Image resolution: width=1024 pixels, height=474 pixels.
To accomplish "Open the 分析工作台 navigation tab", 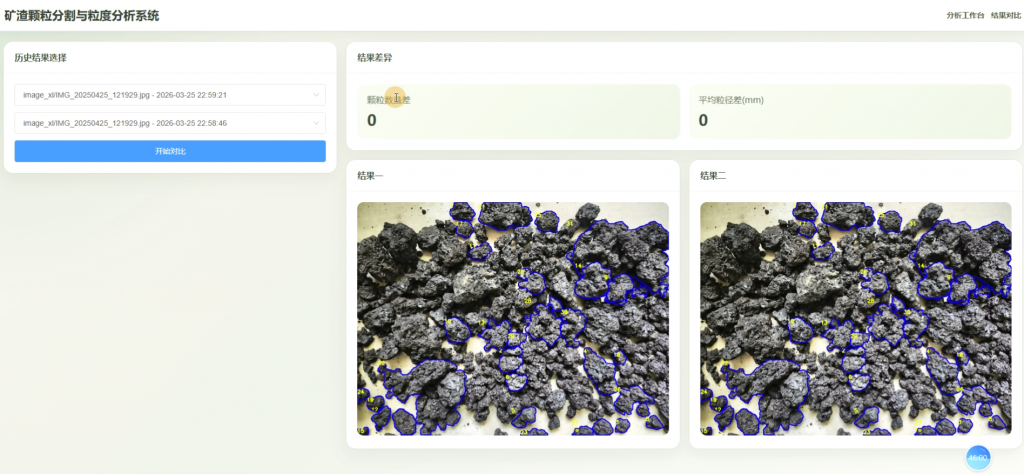I will tap(965, 16).
